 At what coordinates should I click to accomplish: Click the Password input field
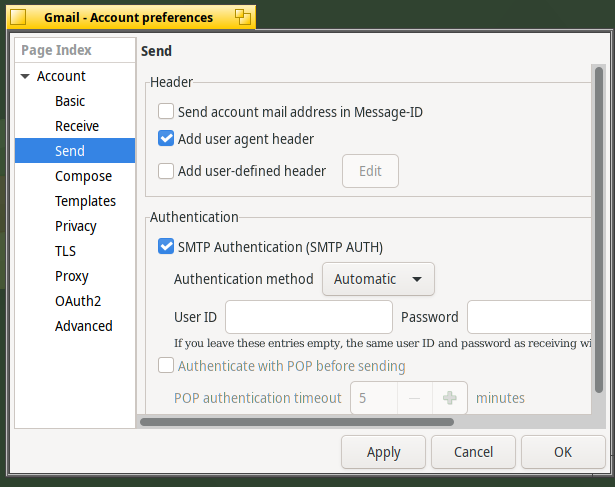[x=529, y=317]
